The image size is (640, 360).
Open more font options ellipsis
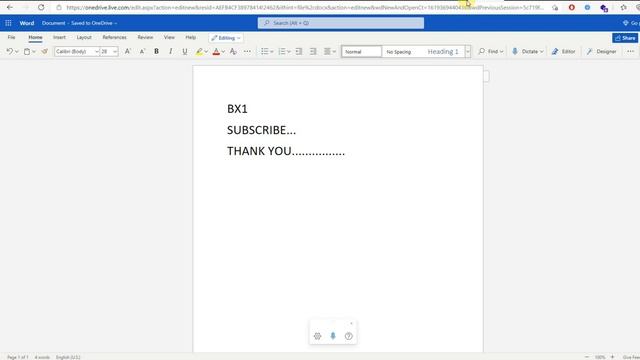point(247,51)
